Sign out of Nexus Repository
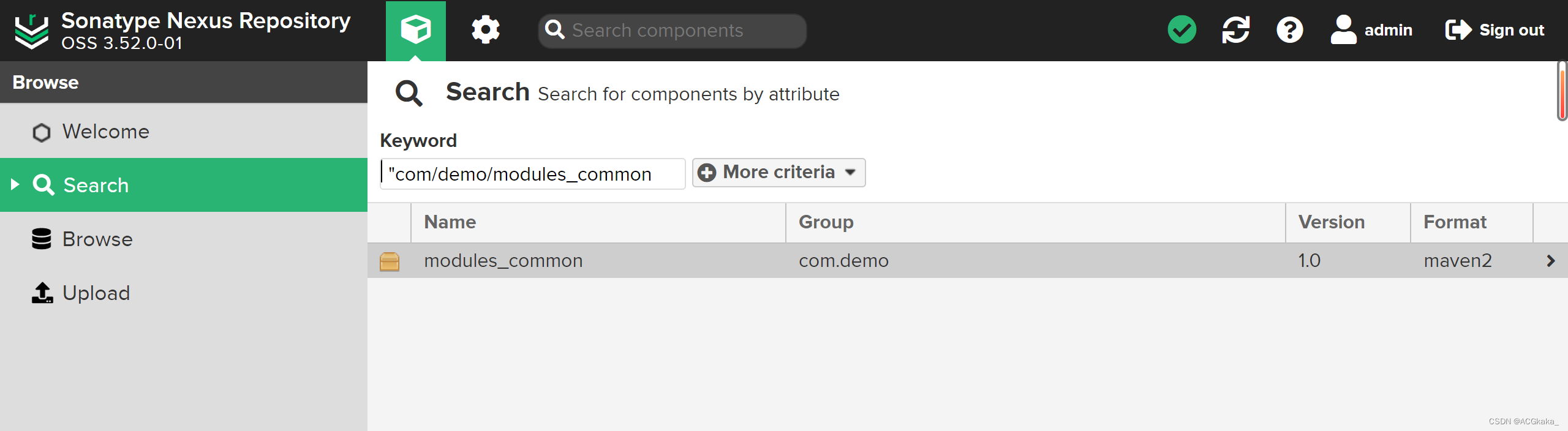This screenshot has width=1568, height=431. 1495,30
